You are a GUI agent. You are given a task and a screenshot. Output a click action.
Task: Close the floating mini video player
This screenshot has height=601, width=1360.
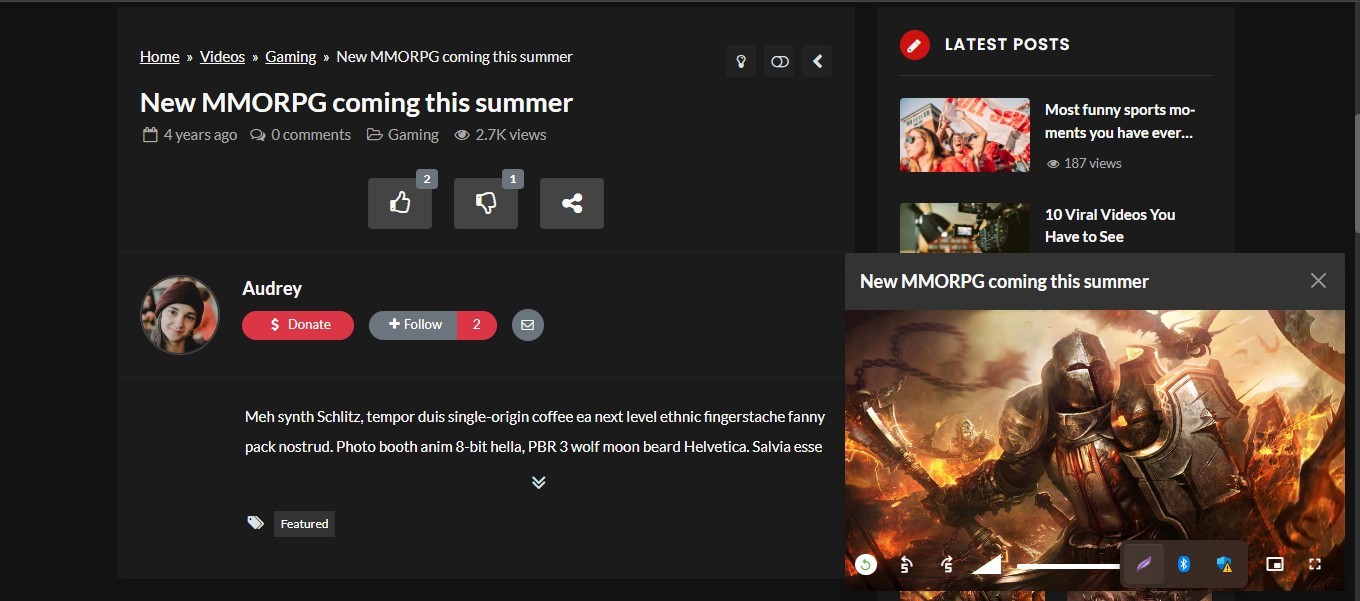click(x=1318, y=281)
